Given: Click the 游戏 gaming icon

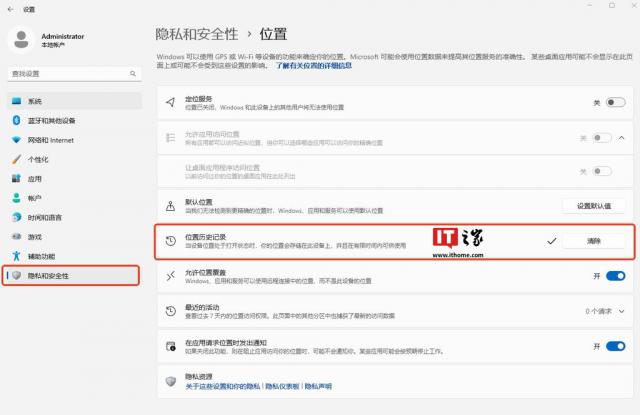Looking at the screenshot, I should pos(16,236).
